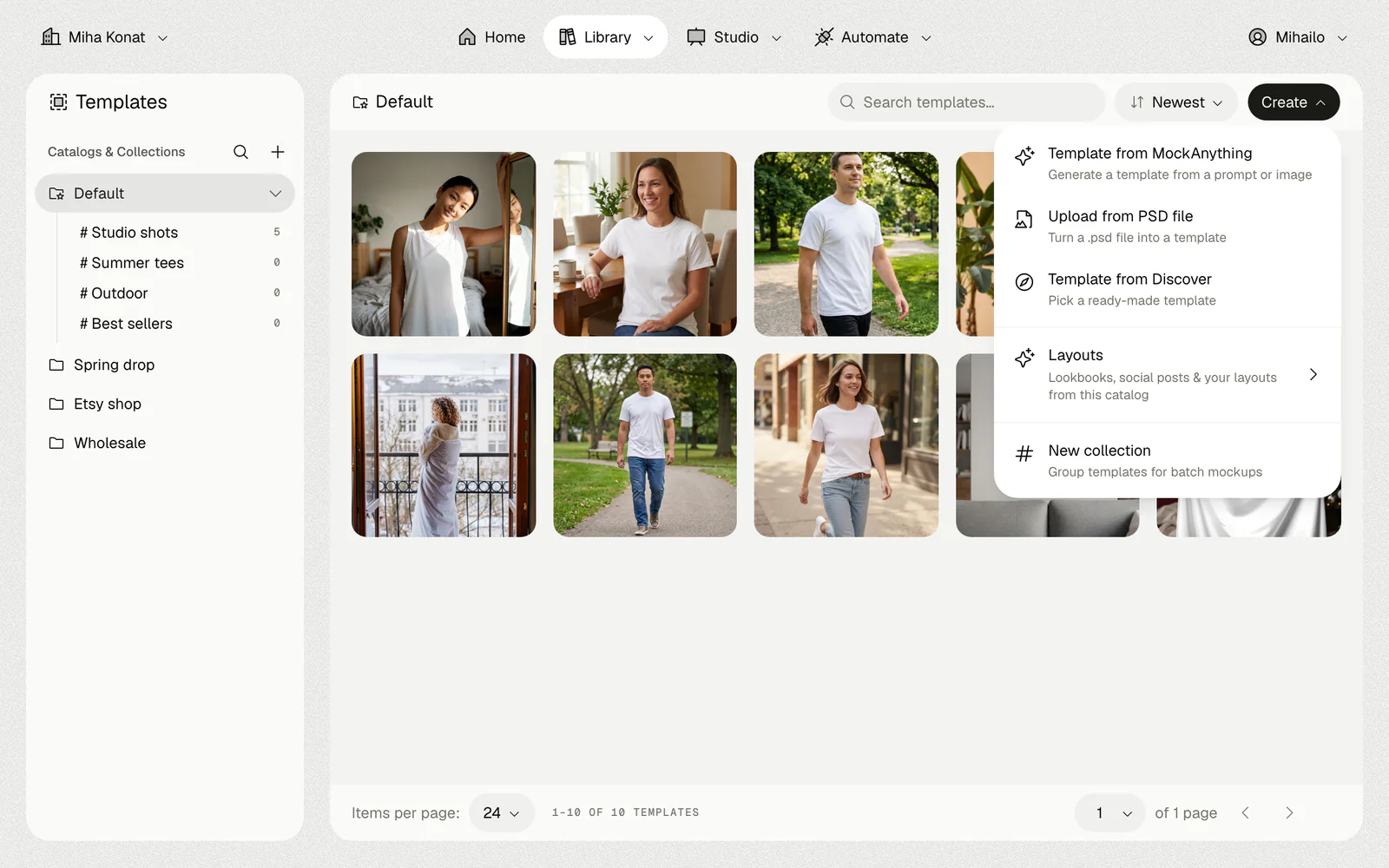
Task: Click the Miha Konat building icon
Action: pyautogui.click(x=51, y=36)
